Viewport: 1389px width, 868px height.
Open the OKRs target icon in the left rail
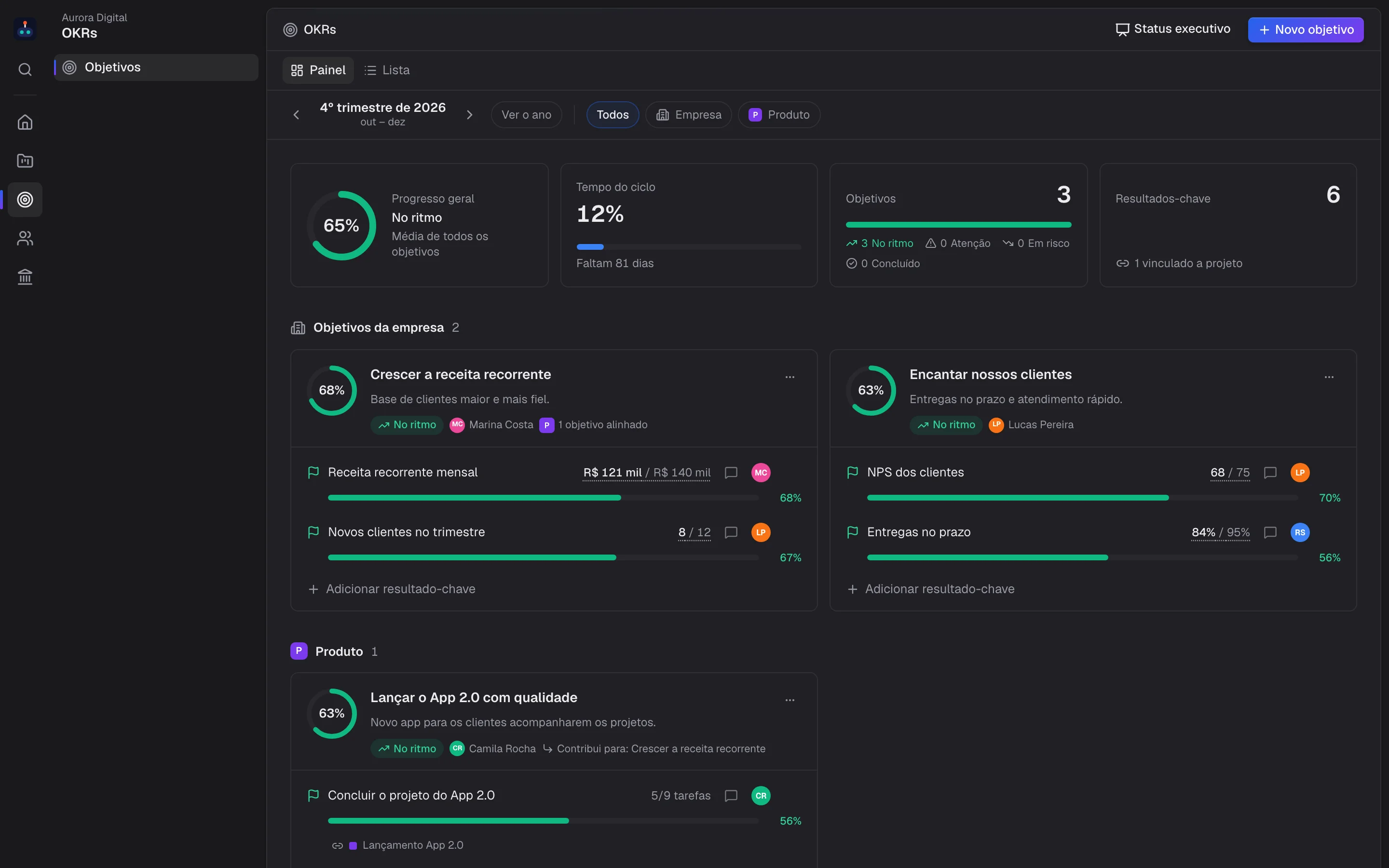tap(25, 199)
